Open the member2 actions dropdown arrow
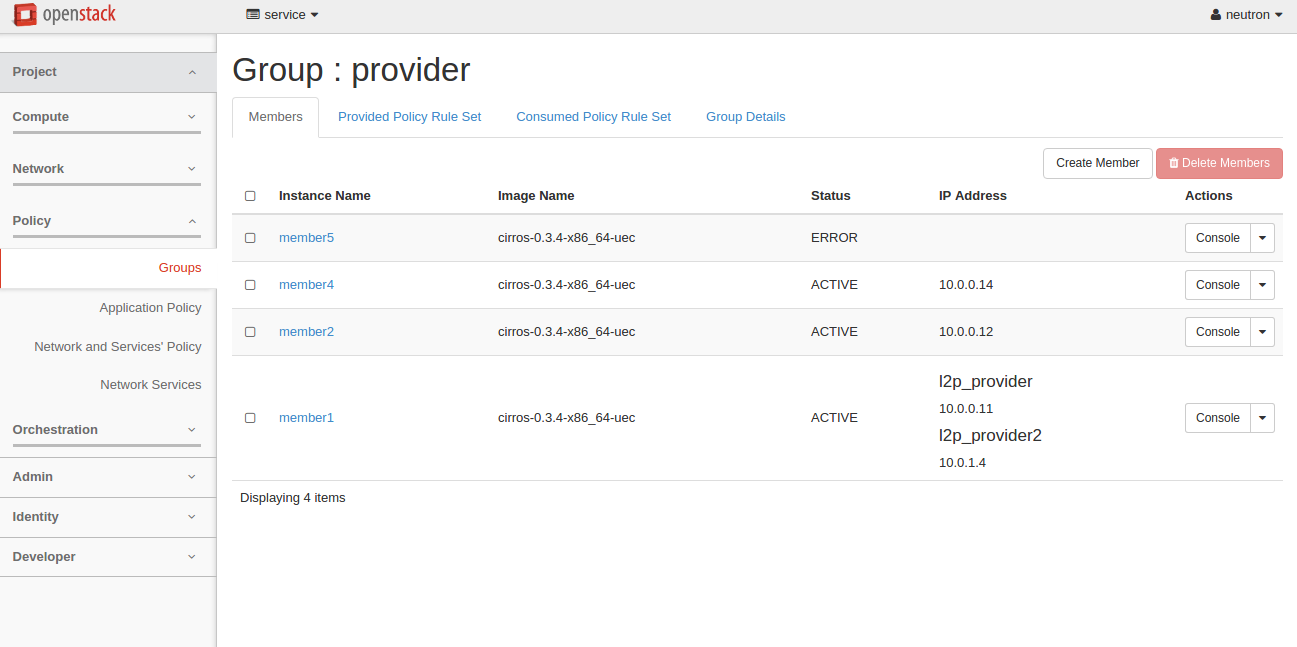The height and width of the screenshot is (647, 1297). click(x=1262, y=332)
